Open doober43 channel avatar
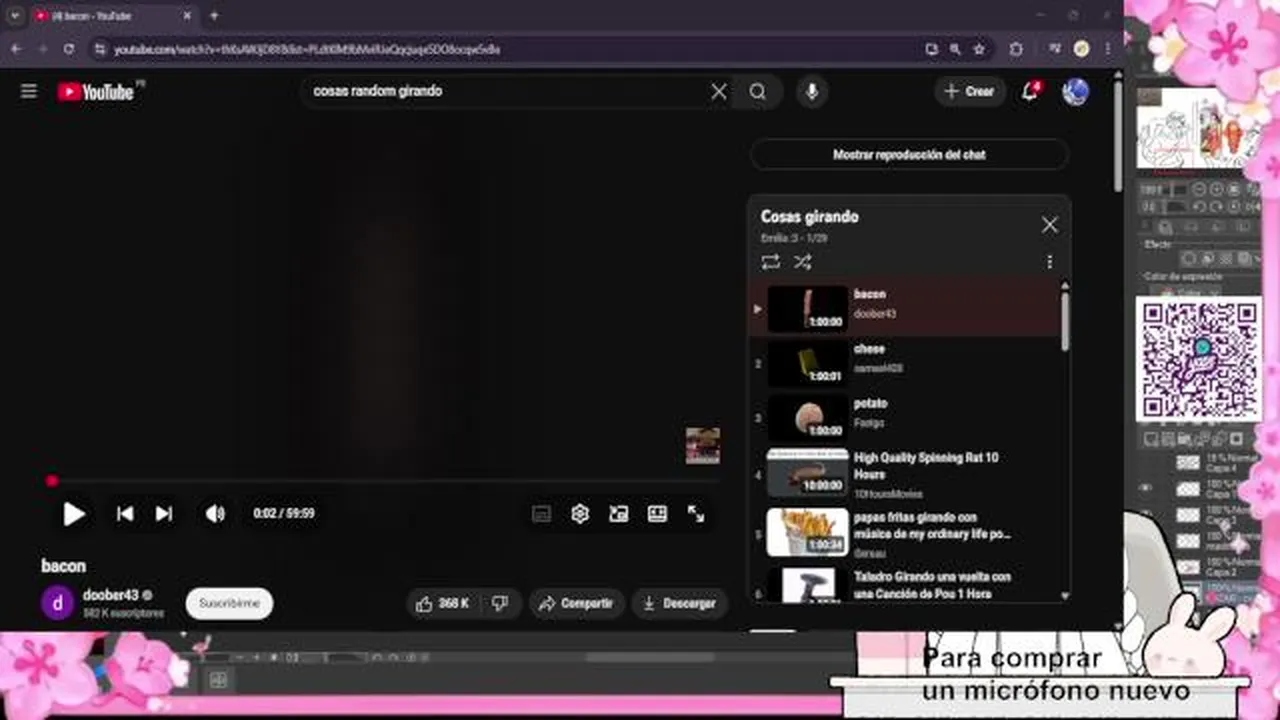This screenshot has width=1280, height=720. (x=57, y=603)
